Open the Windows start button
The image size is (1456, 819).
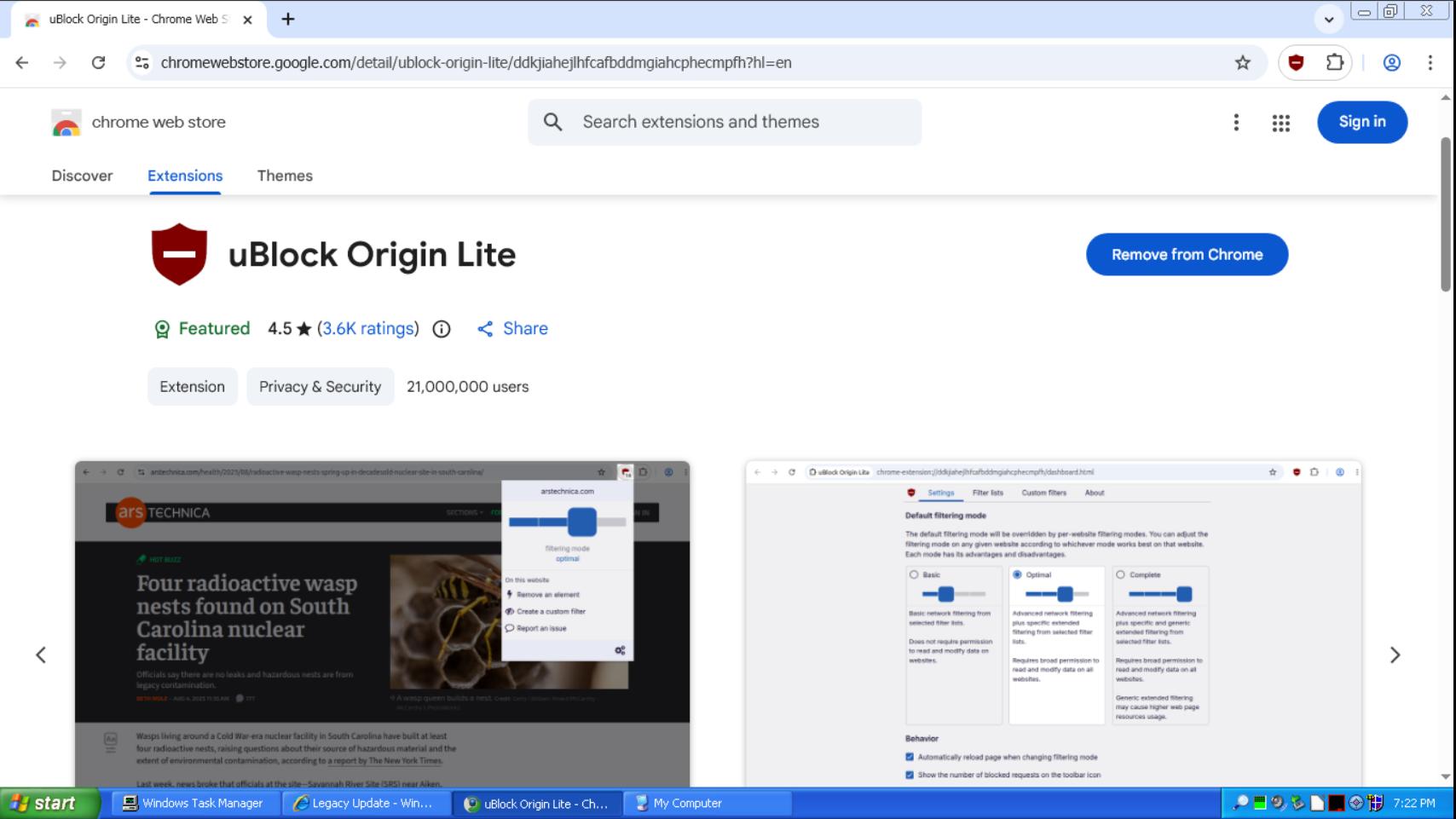(49, 803)
